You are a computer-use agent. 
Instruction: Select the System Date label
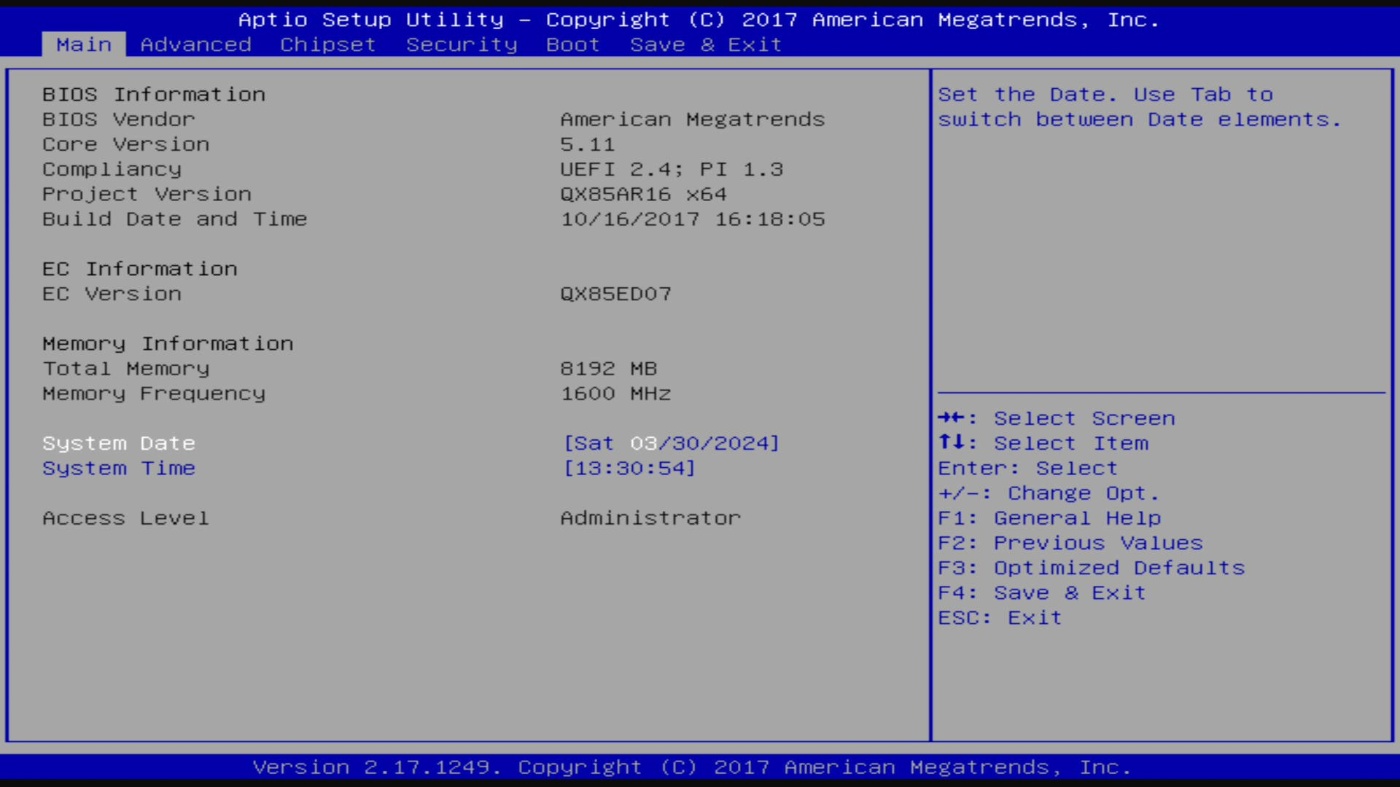click(119, 443)
